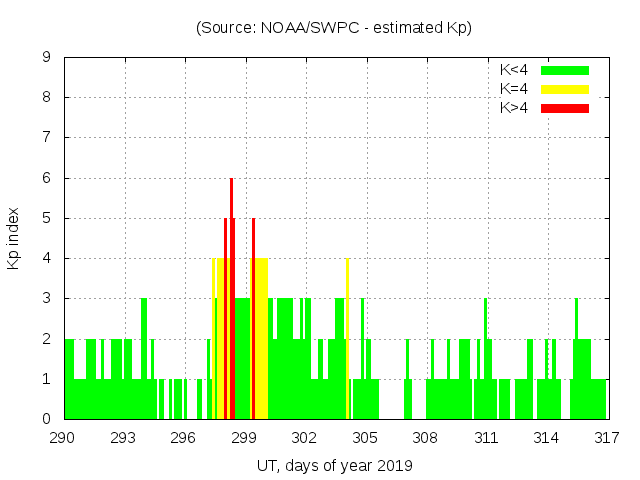
Task: Click the 'UT, days of year 2019' axis label
Action: pos(334,465)
